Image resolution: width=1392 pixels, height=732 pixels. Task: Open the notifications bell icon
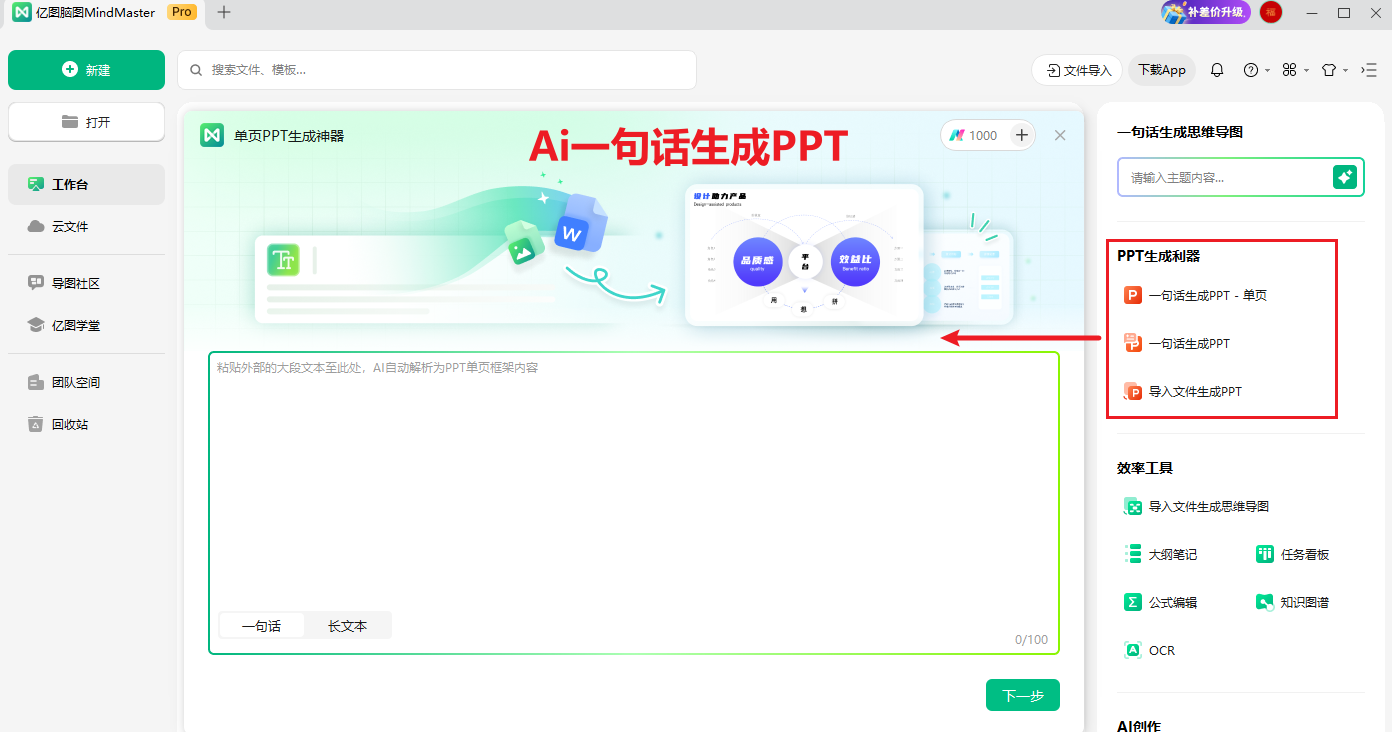tap(1217, 70)
